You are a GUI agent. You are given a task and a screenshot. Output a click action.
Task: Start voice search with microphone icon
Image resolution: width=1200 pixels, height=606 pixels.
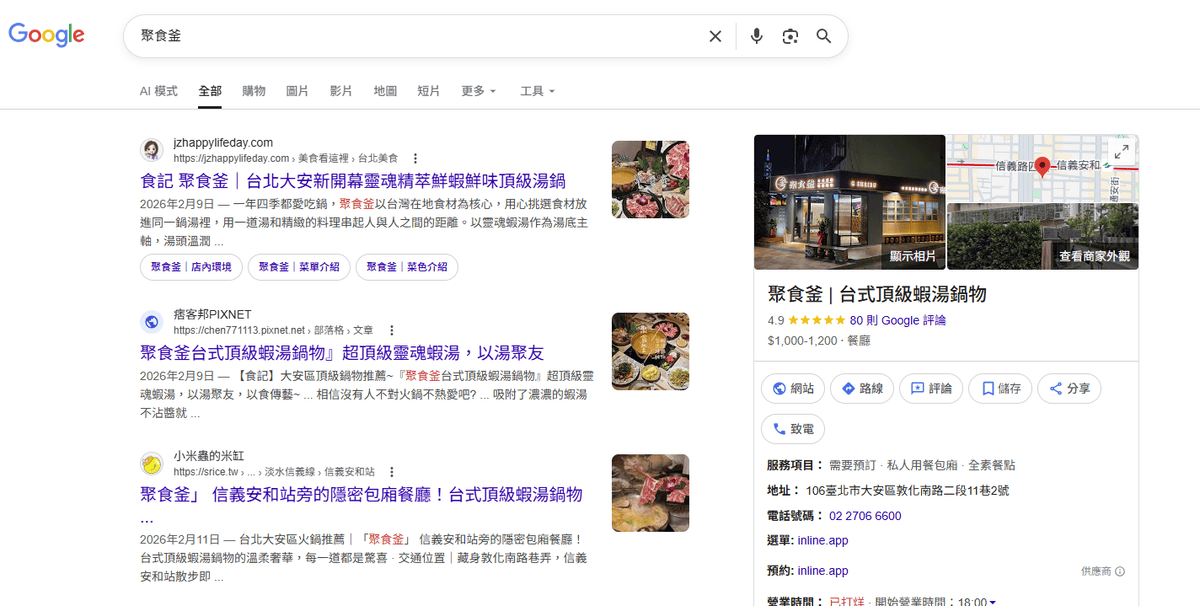[757, 36]
